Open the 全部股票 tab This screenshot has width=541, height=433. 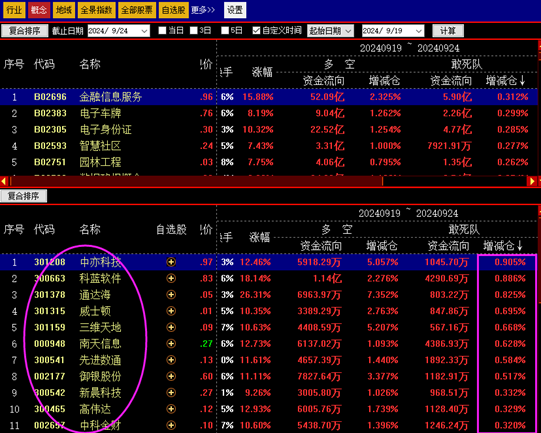tap(137, 10)
